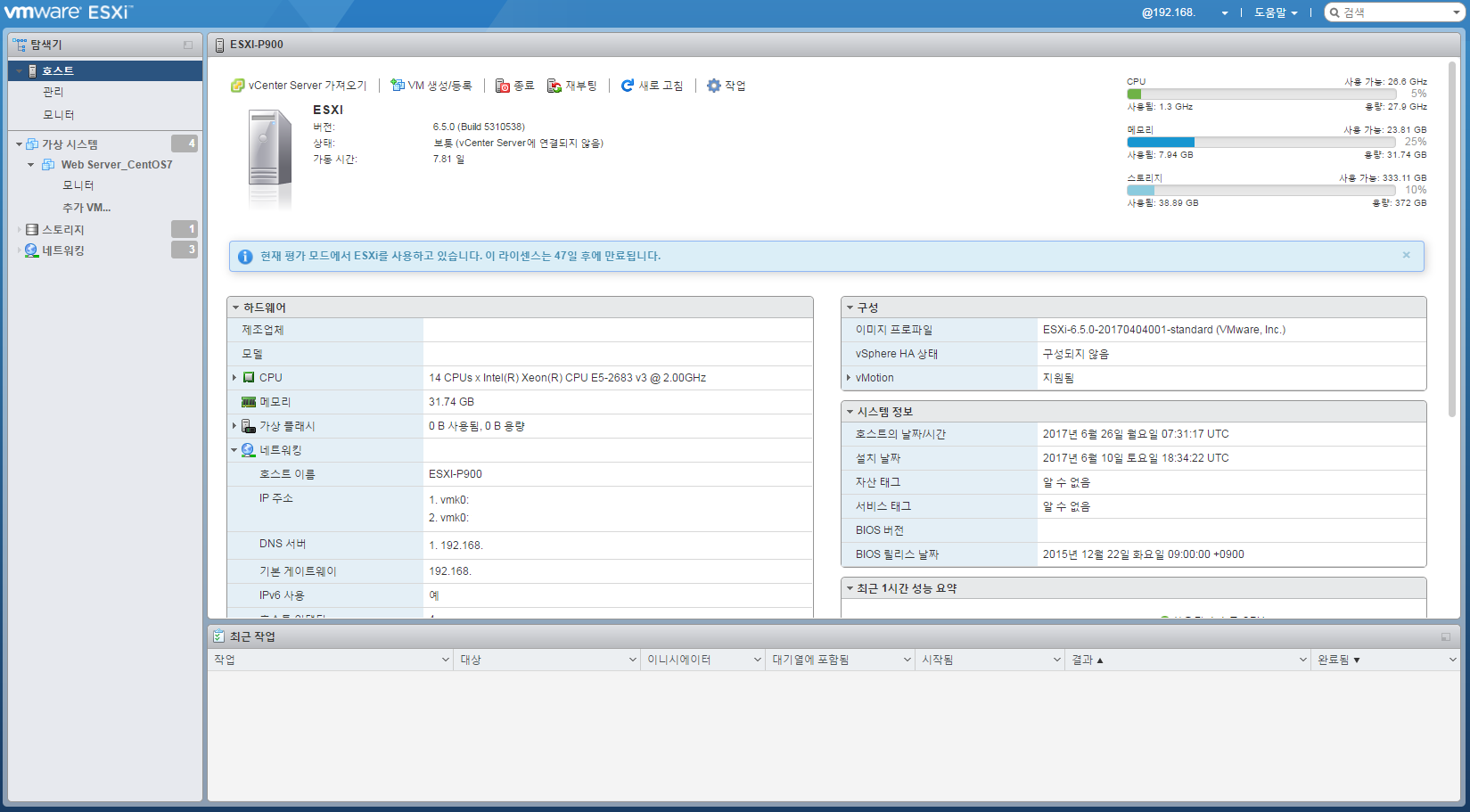Click the navigator panel icon beside 탐색기

coord(20,44)
